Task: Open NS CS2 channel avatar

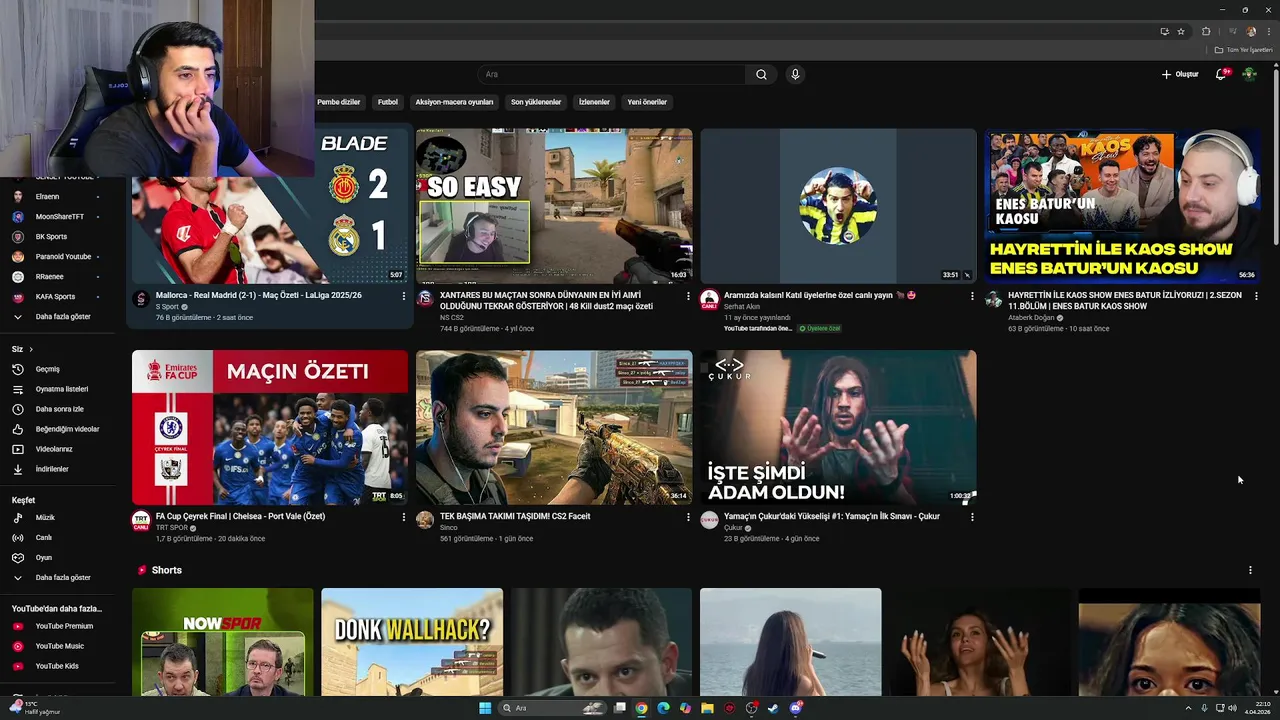Action: point(425,298)
